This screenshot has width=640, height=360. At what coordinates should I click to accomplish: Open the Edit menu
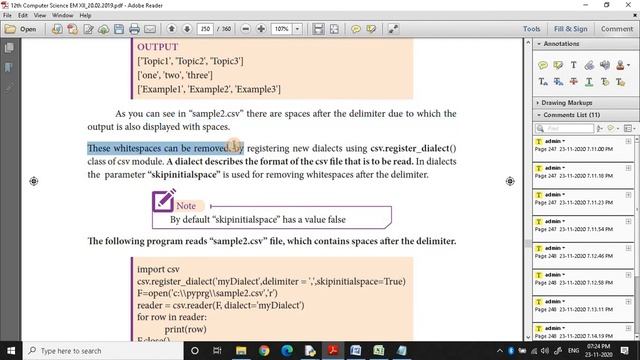(x=23, y=16)
